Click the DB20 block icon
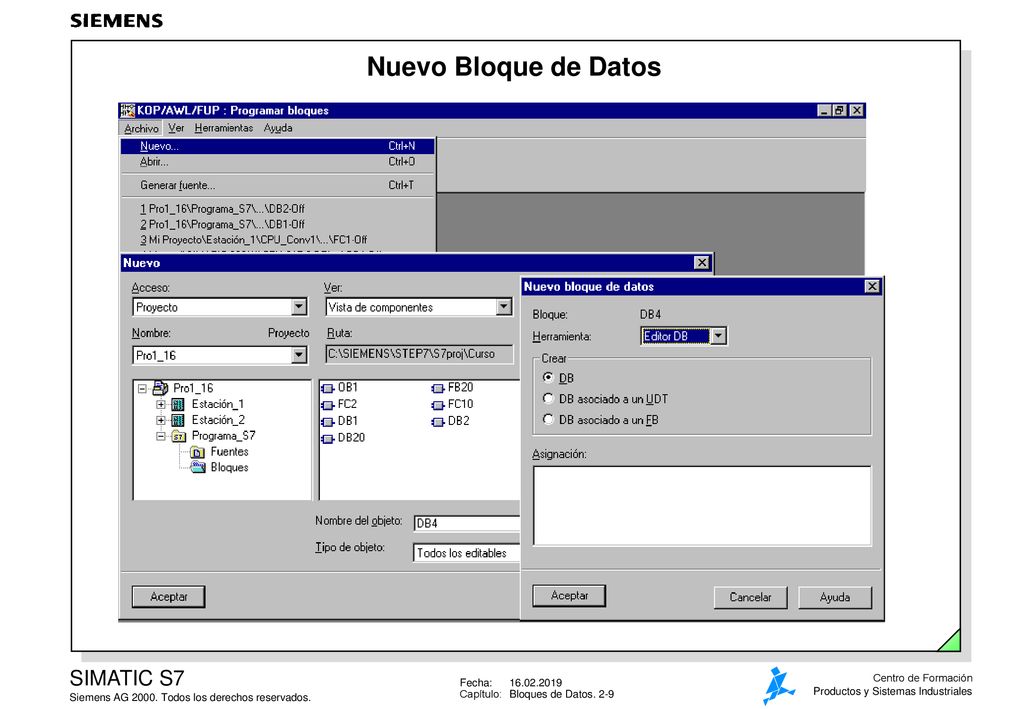 click(328, 439)
